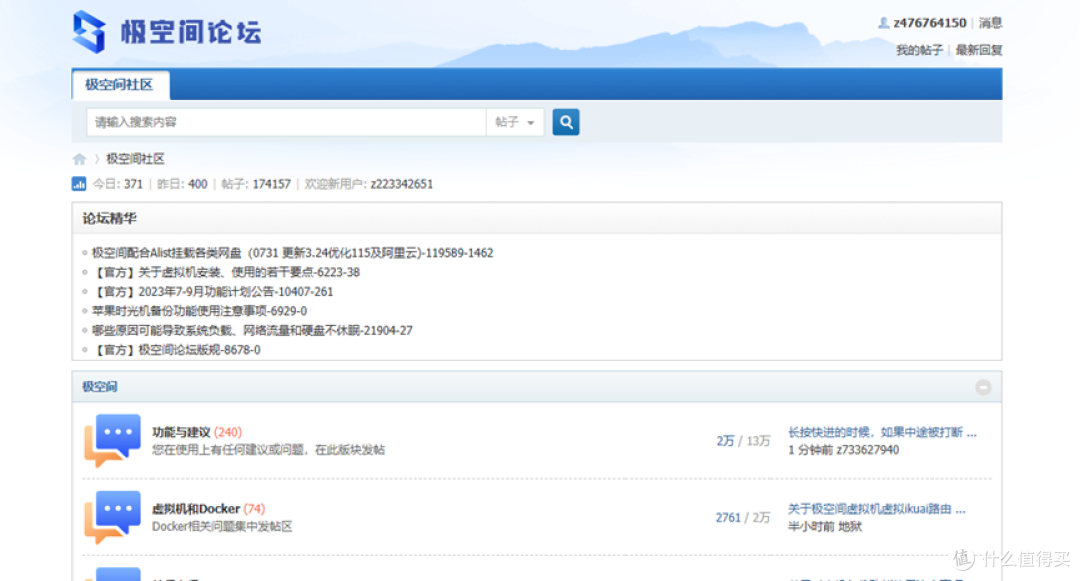
Task: Open user z733627940 profile link
Action: 868,450
